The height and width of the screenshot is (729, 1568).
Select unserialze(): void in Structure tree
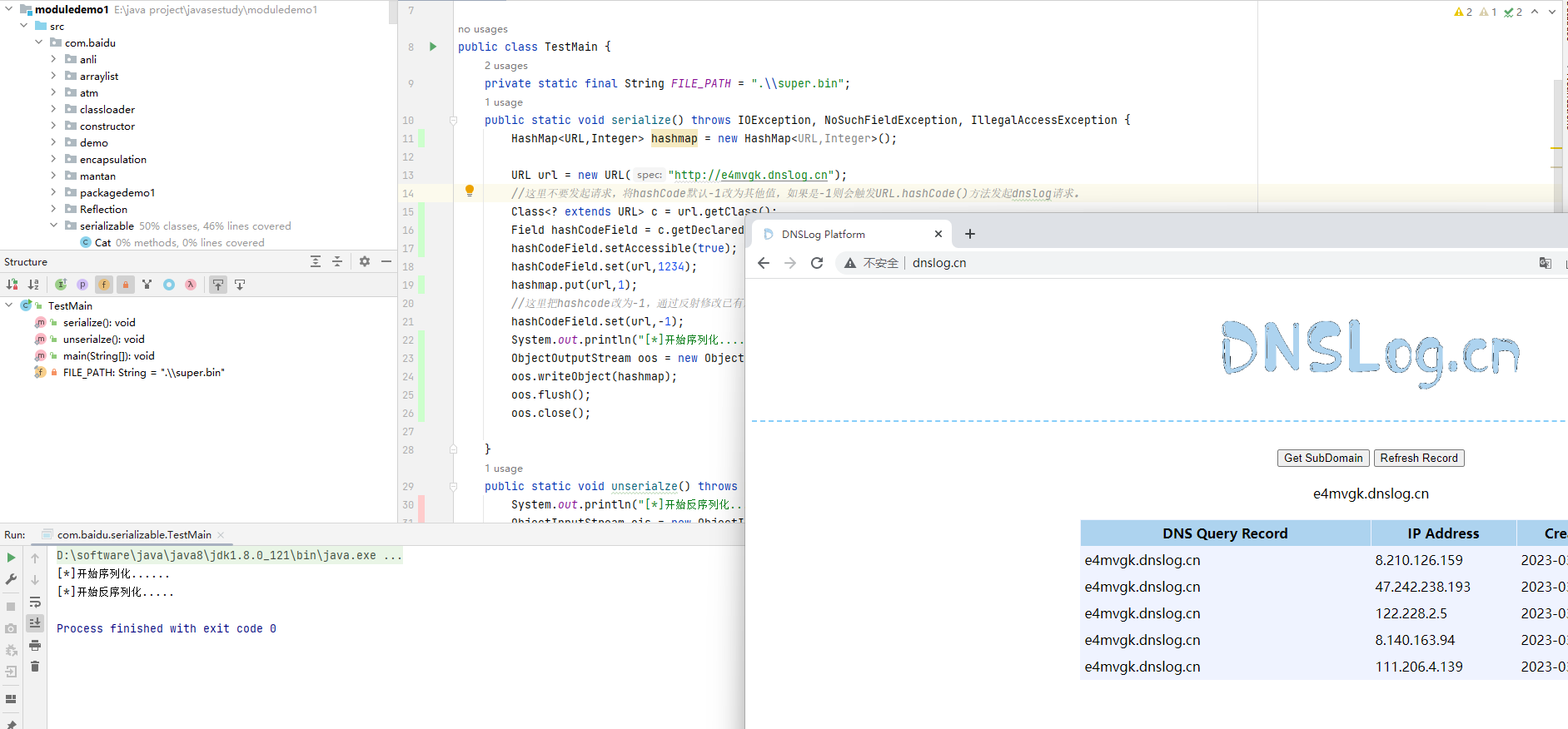[103, 339]
